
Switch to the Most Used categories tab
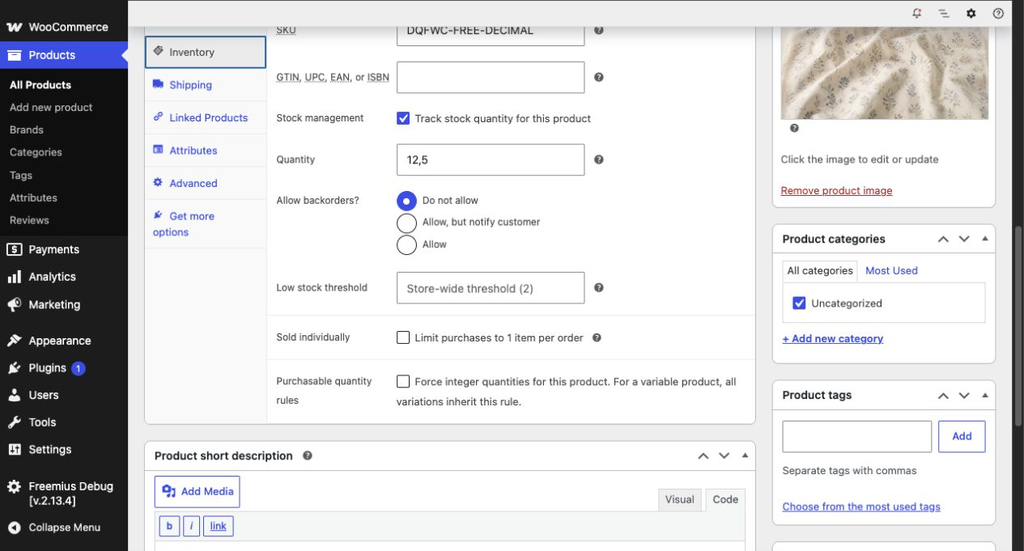[891, 270]
